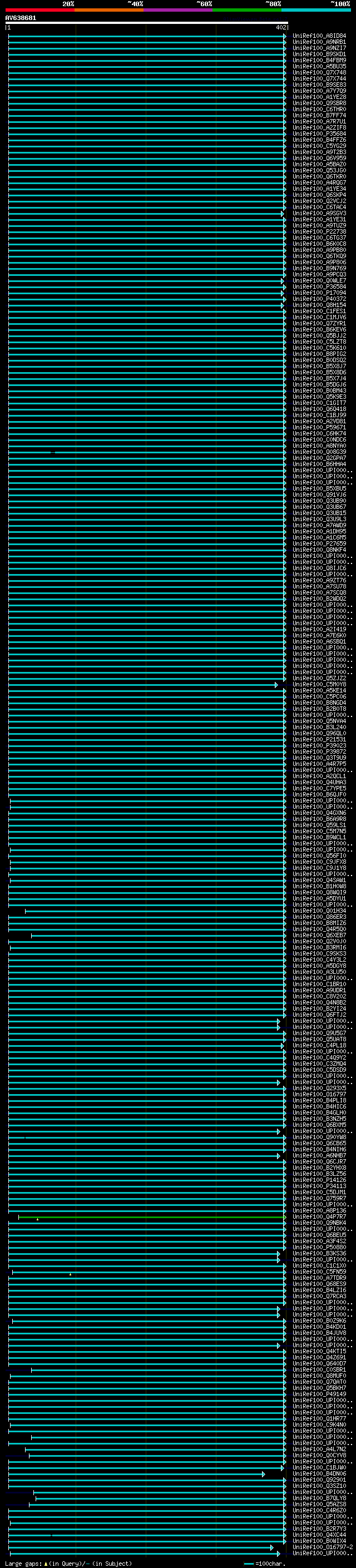Select label UniRef100_B9SE83

(x=319, y=85)
